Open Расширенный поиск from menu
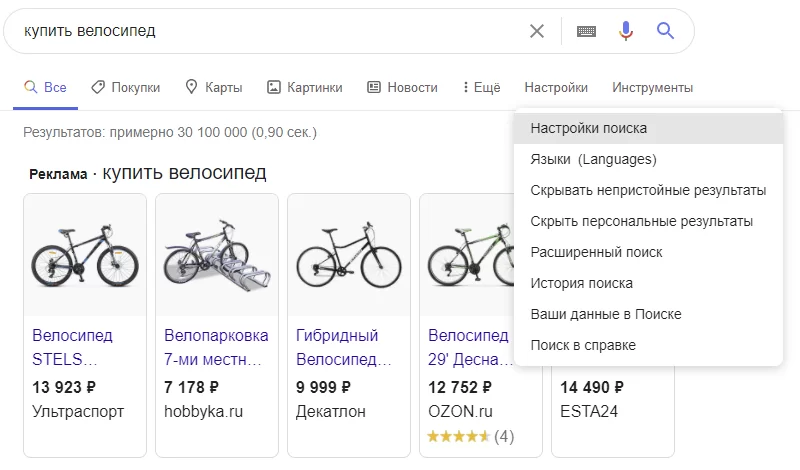 coord(596,252)
